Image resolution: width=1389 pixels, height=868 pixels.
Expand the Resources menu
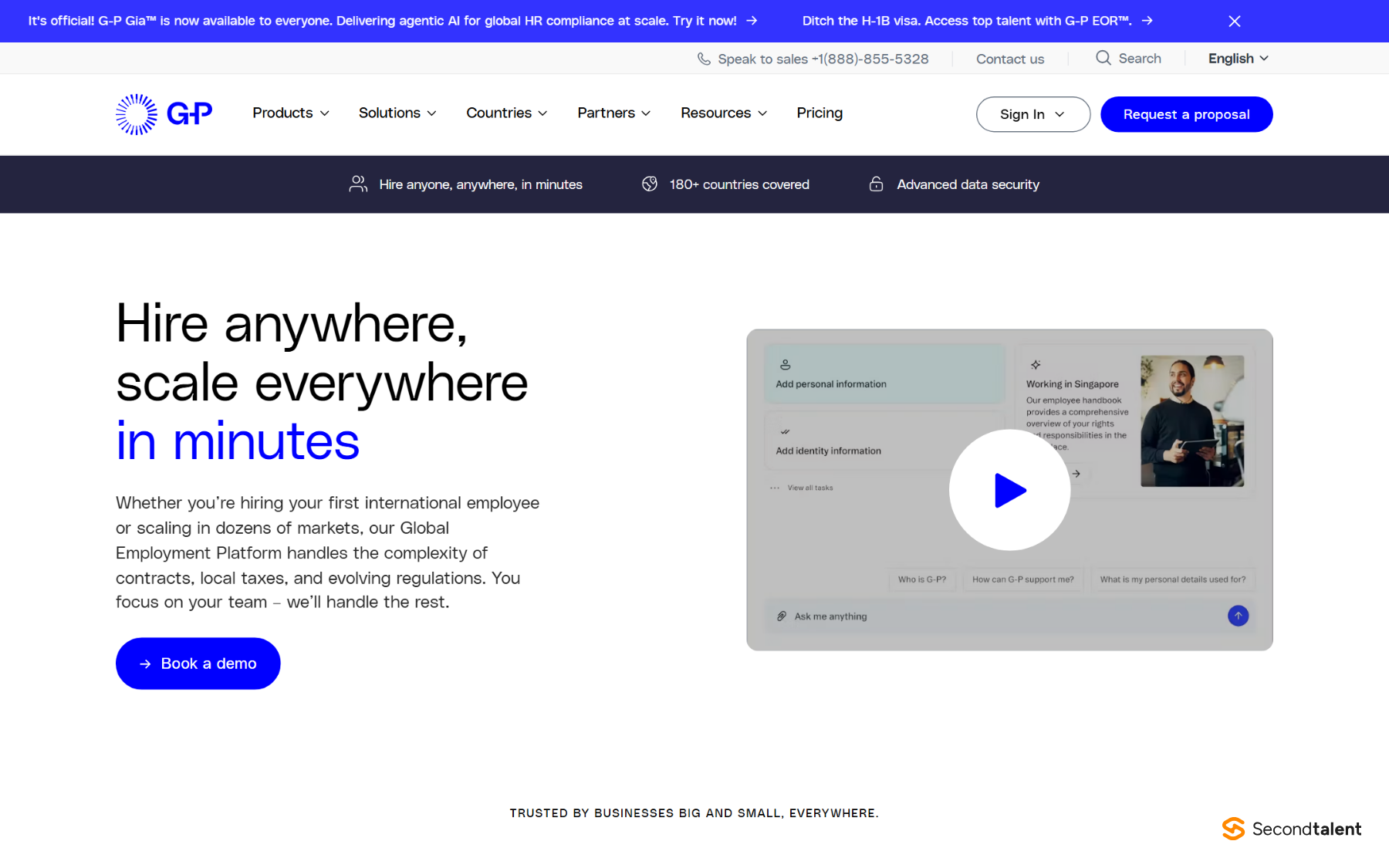724,113
